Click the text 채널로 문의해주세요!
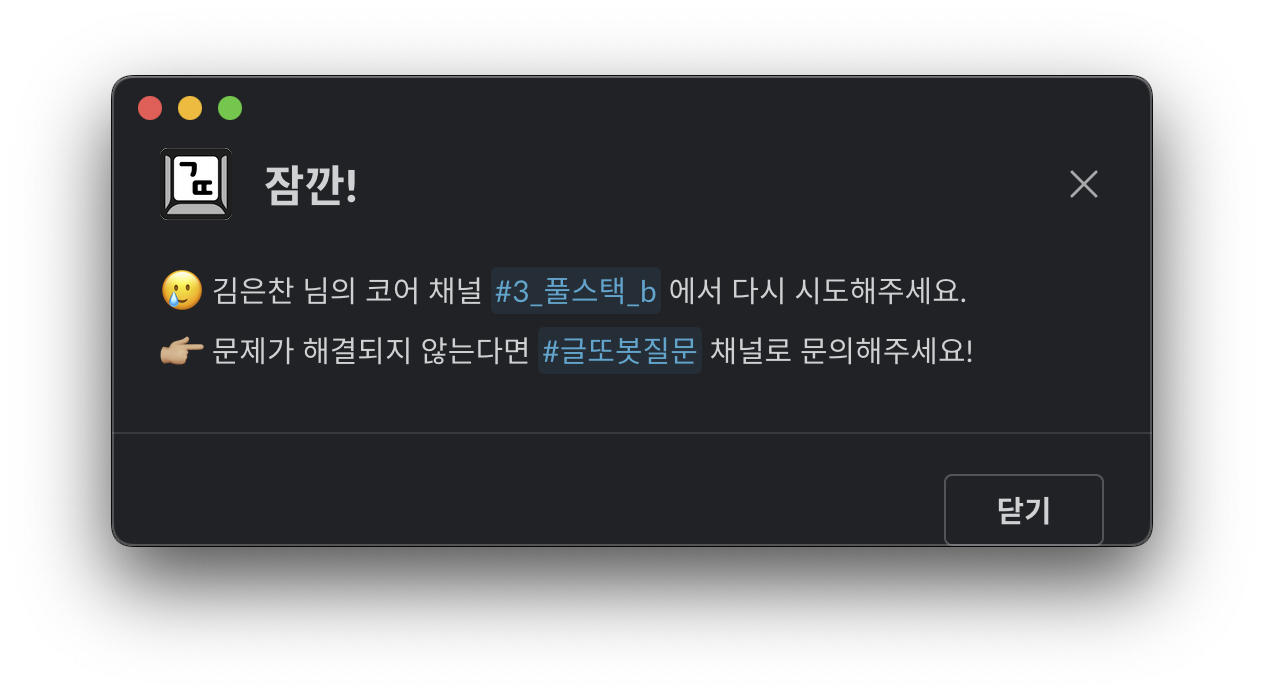1264x694 pixels. 841,352
